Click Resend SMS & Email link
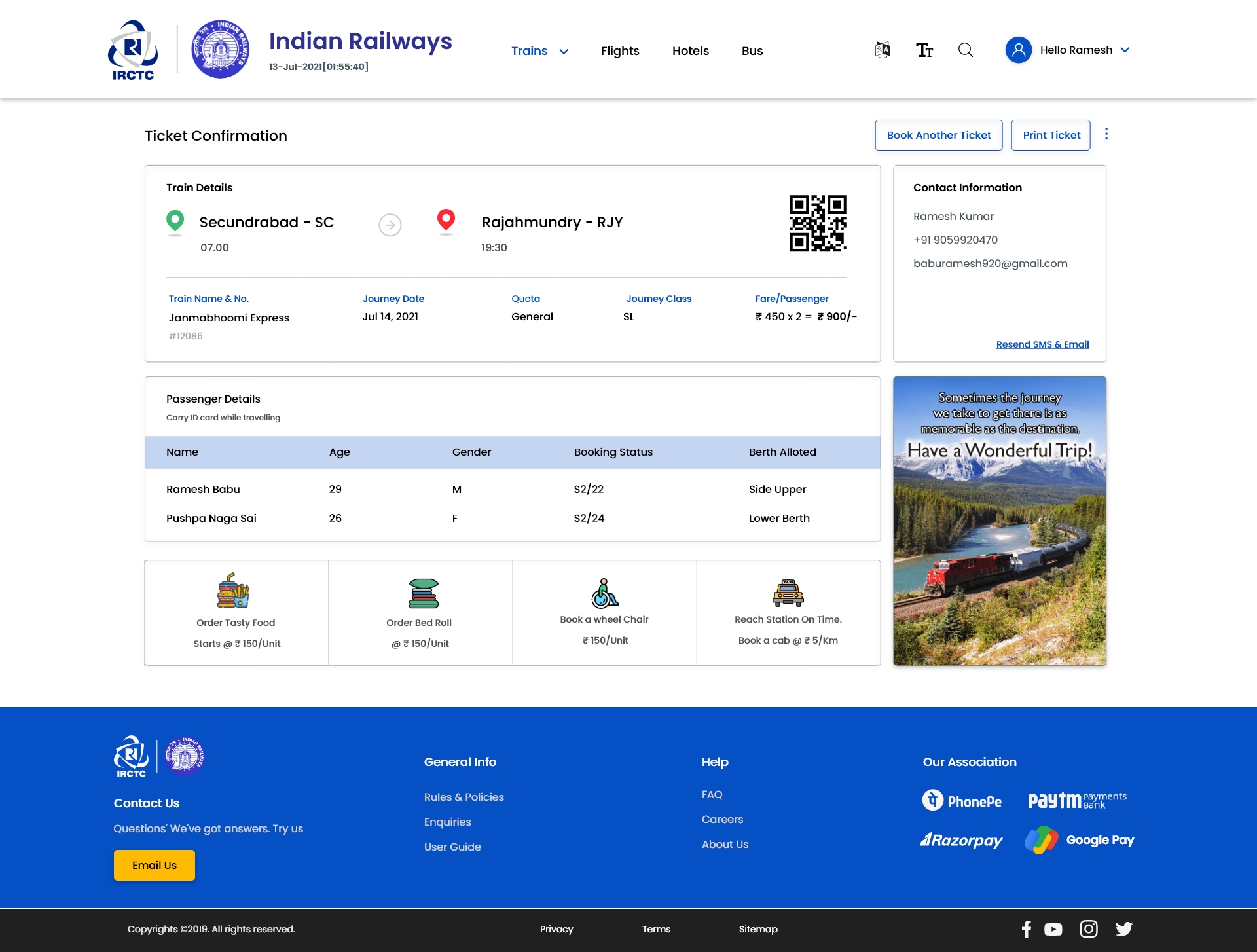 (1042, 344)
